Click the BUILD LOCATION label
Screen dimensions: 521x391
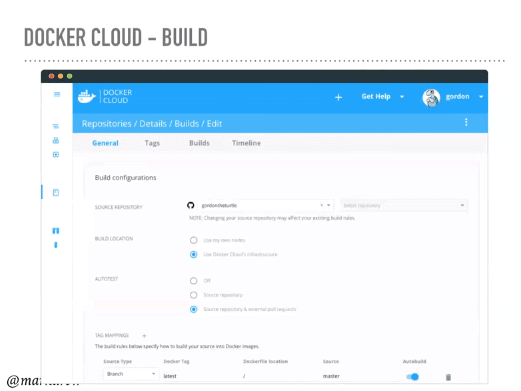click(x=114, y=239)
